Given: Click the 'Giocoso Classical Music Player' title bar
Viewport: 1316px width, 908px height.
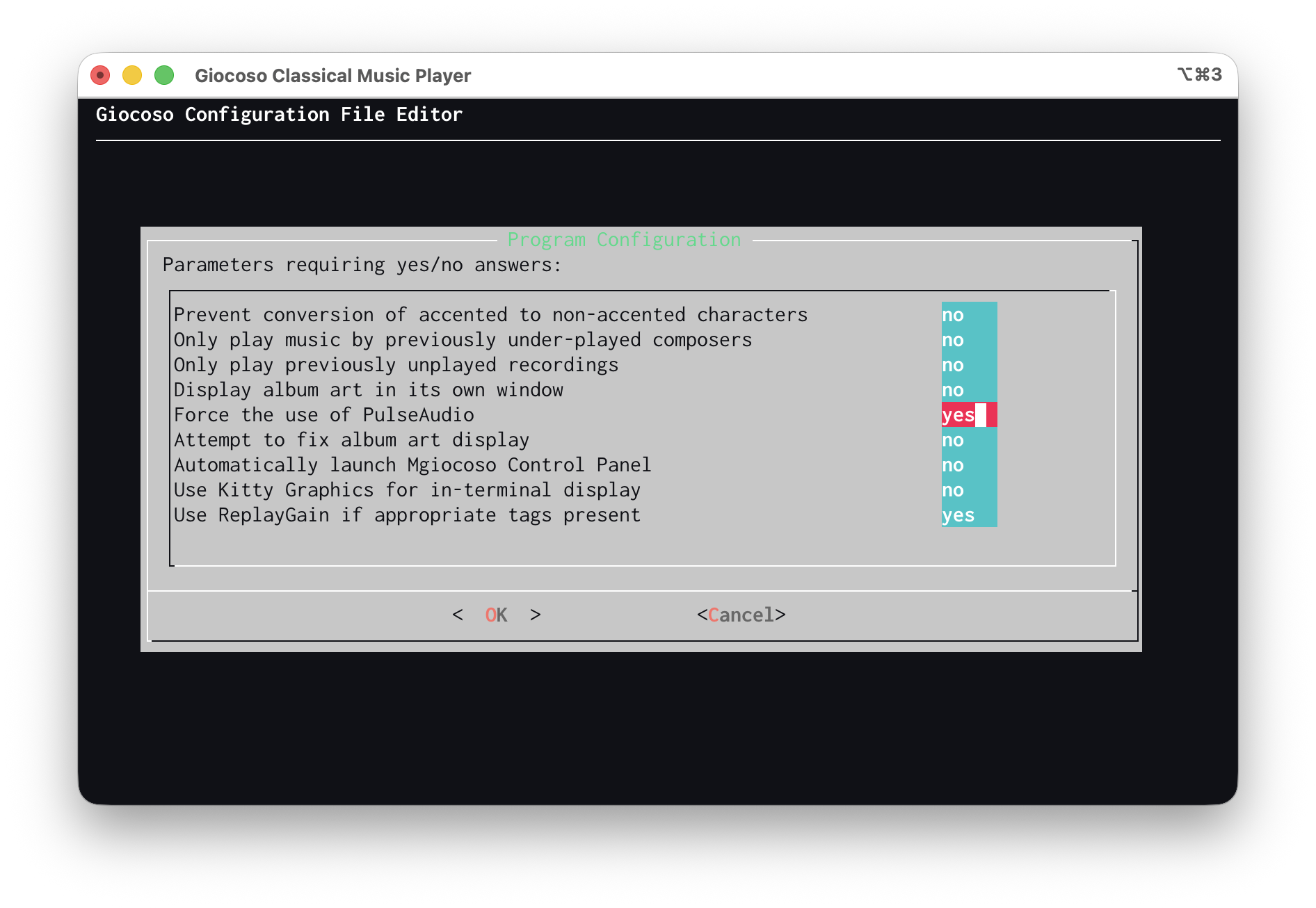Looking at the screenshot, I should (x=332, y=75).
